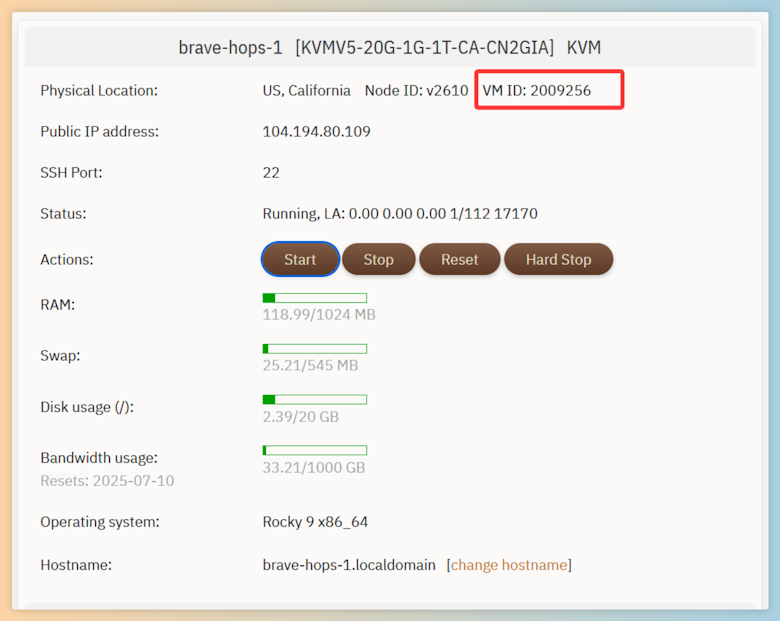Viewport: 780px width, 621px height.
Task: Click the Swap label
Action: point(60,356)
